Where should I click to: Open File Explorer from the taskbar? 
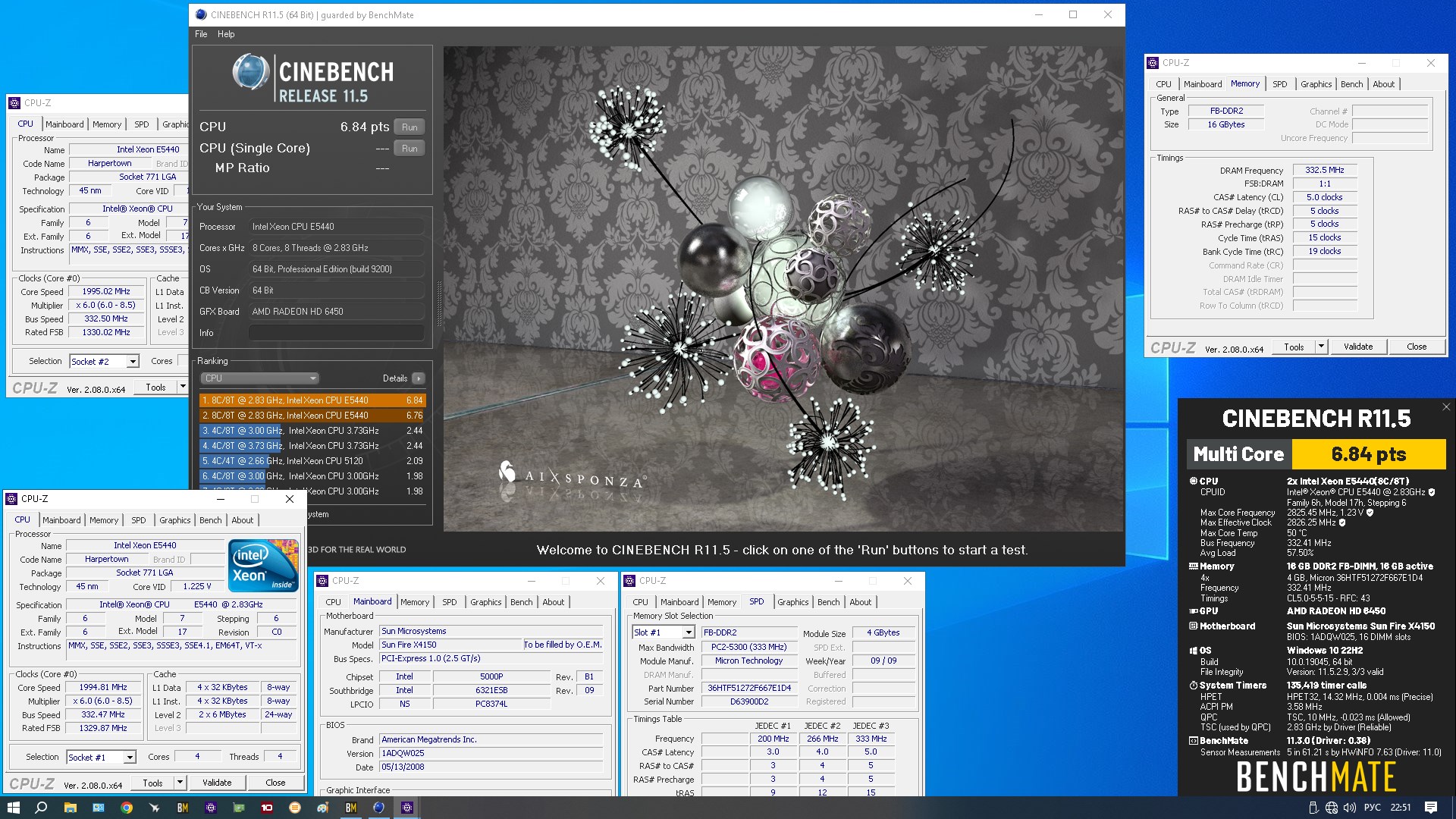[x=70, y=808]
